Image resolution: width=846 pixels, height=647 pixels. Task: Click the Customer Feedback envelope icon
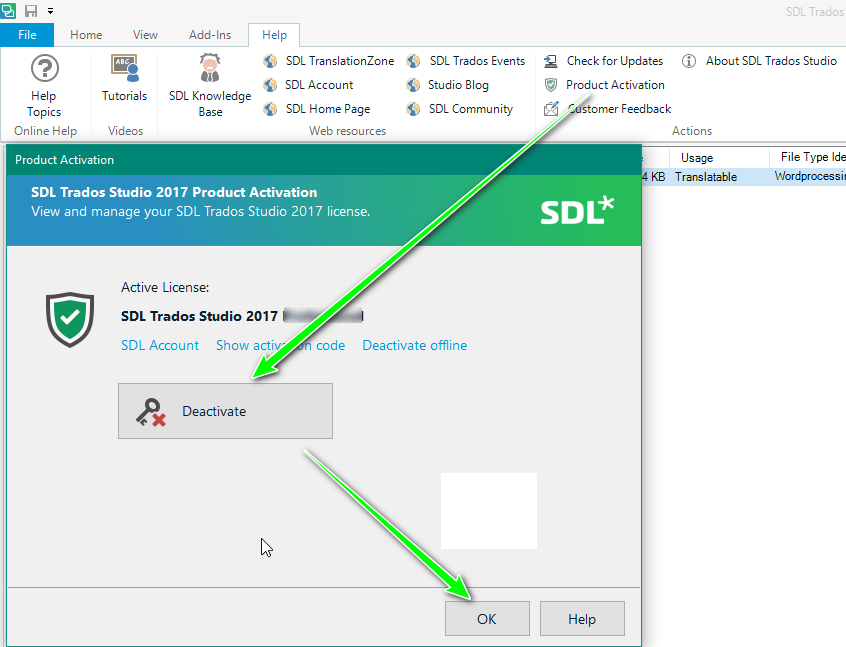pos(551,109)
